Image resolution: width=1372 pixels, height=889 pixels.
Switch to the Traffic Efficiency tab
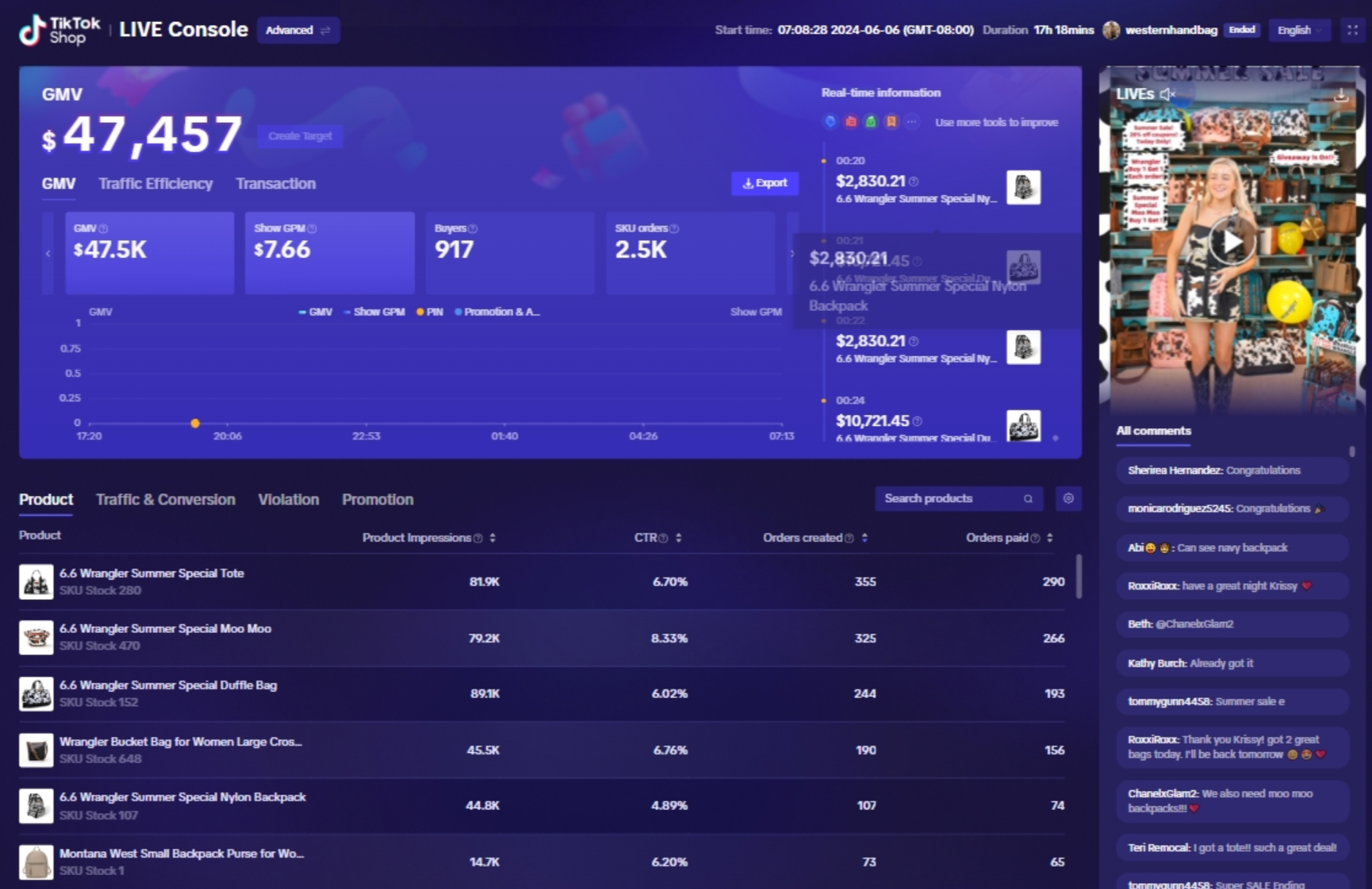(155, 184)
